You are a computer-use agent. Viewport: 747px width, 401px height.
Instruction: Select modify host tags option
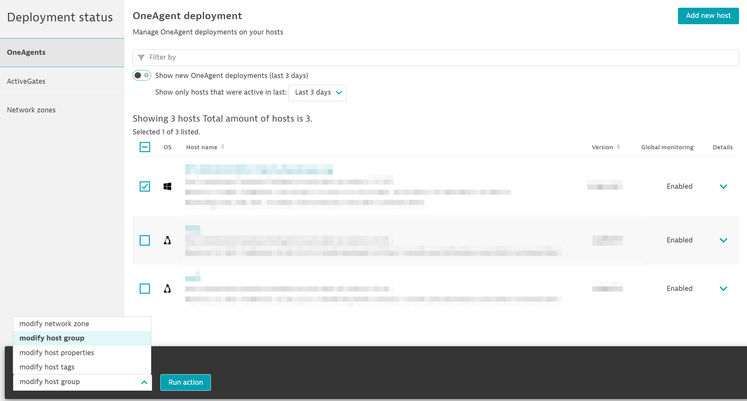[x=82, y=367]
